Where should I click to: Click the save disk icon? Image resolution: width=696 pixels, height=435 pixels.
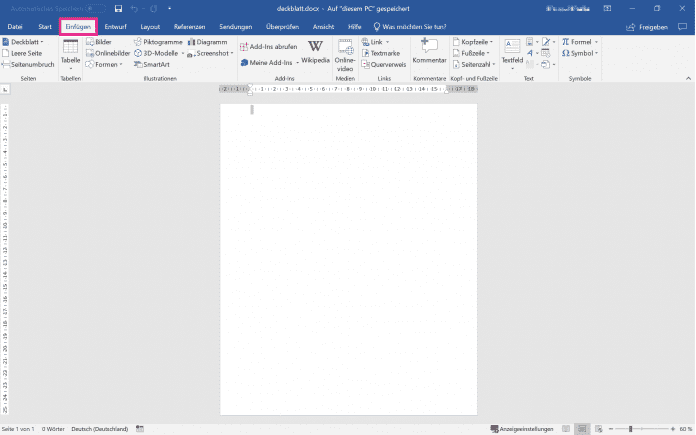pyautogui.click(x=118, y=8)
